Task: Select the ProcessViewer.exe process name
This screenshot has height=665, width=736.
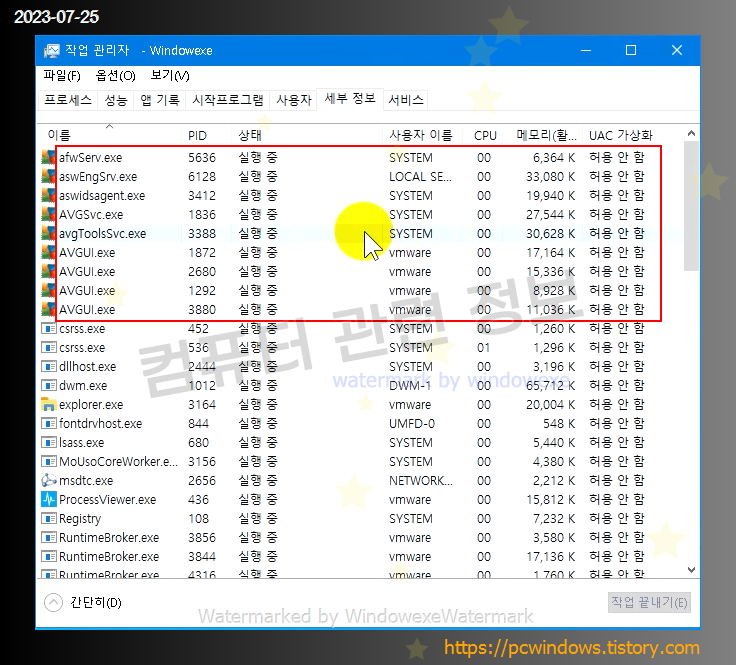Action: [107, 499]
